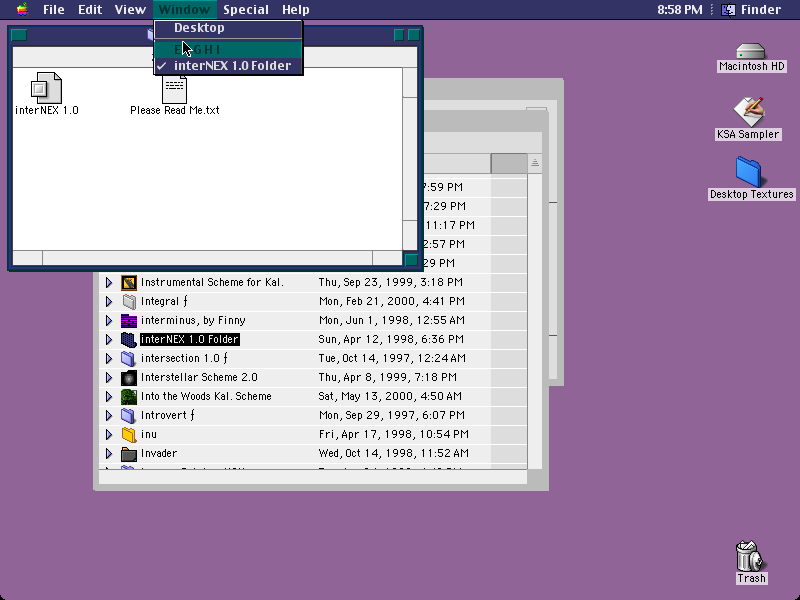800x600 pixels.
Task: Select the KSA Sampler desktop icon
Action: tap(748, 112)
